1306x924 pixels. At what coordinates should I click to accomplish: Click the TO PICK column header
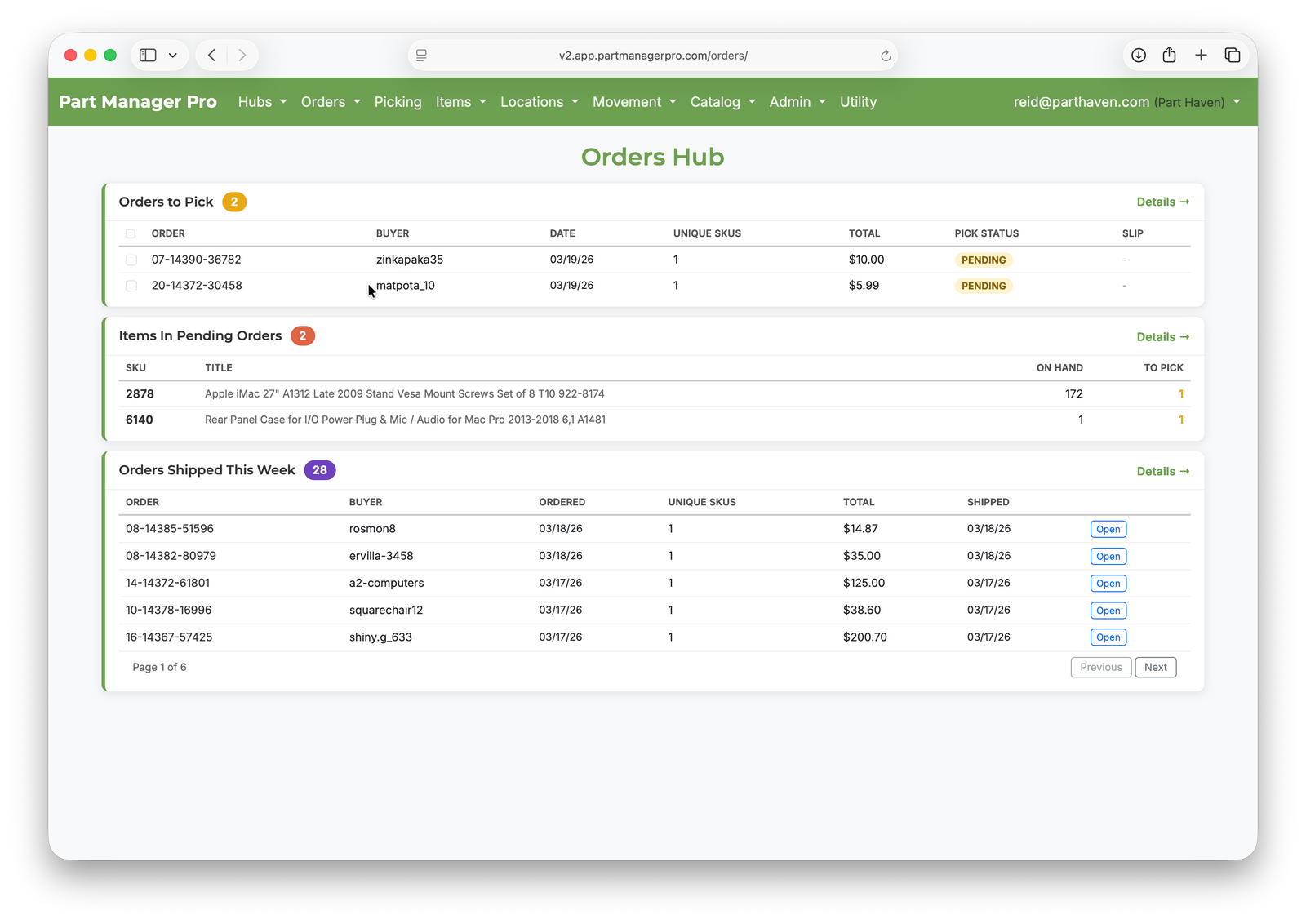point(1163,367)
